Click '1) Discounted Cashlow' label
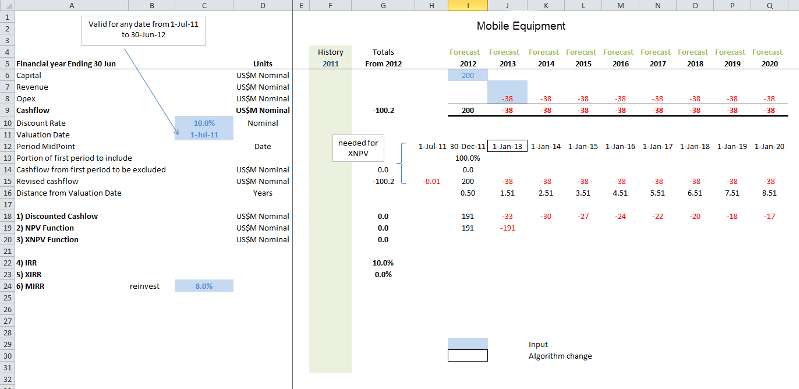This screenshot has height=389, width=799. pos(57,216)
